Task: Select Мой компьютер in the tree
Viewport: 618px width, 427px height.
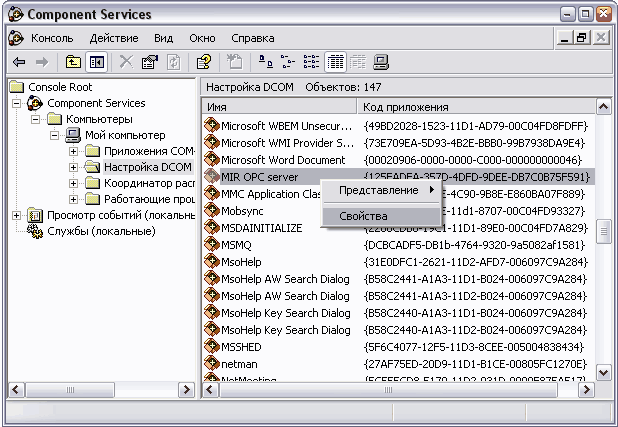Action: click(125, 135)
